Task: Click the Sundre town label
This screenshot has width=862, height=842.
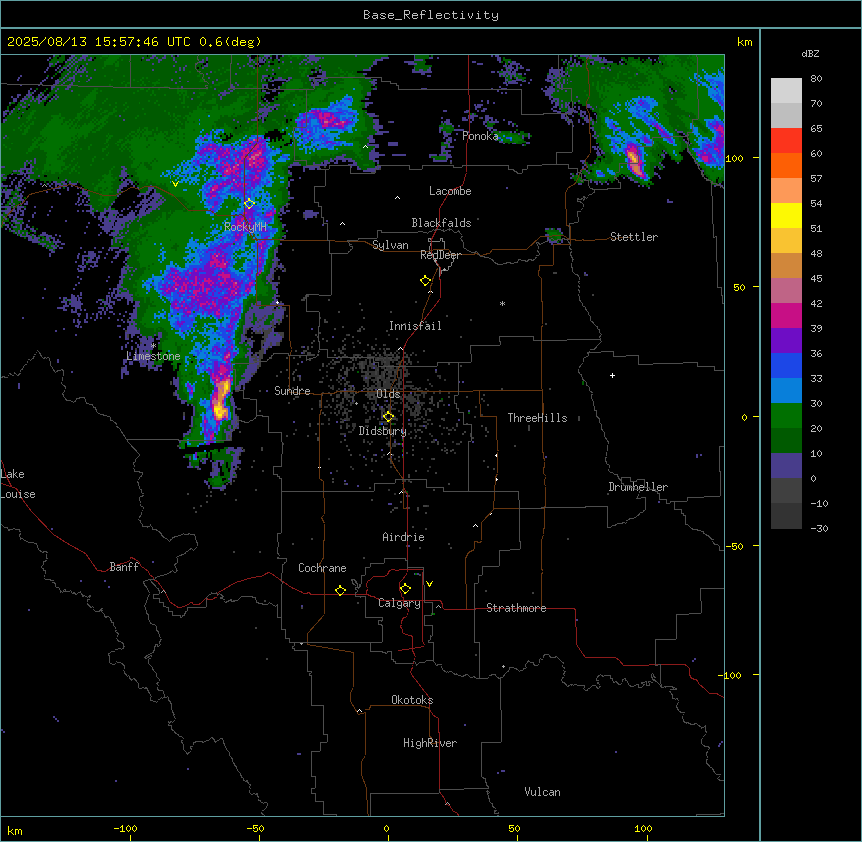Action: (x=292, y=391)
